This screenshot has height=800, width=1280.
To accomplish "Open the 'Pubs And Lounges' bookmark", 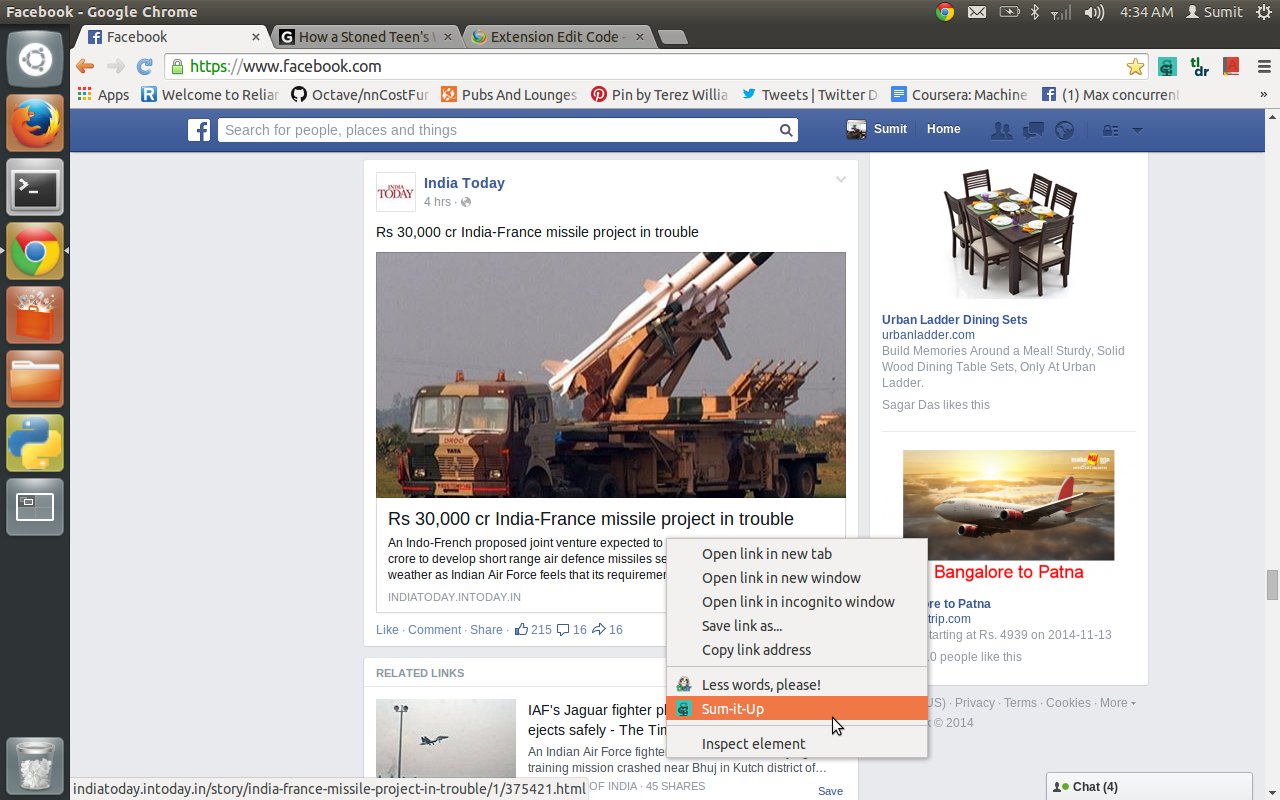I will point(508,95).
